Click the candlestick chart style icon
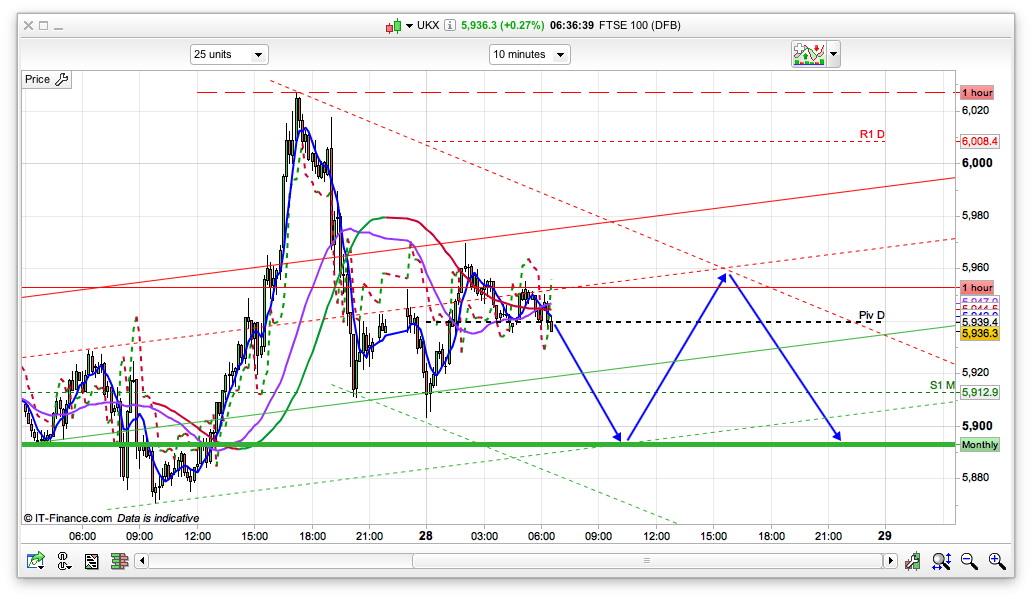Screen dimensions: 1032x599 click(394, 26)
